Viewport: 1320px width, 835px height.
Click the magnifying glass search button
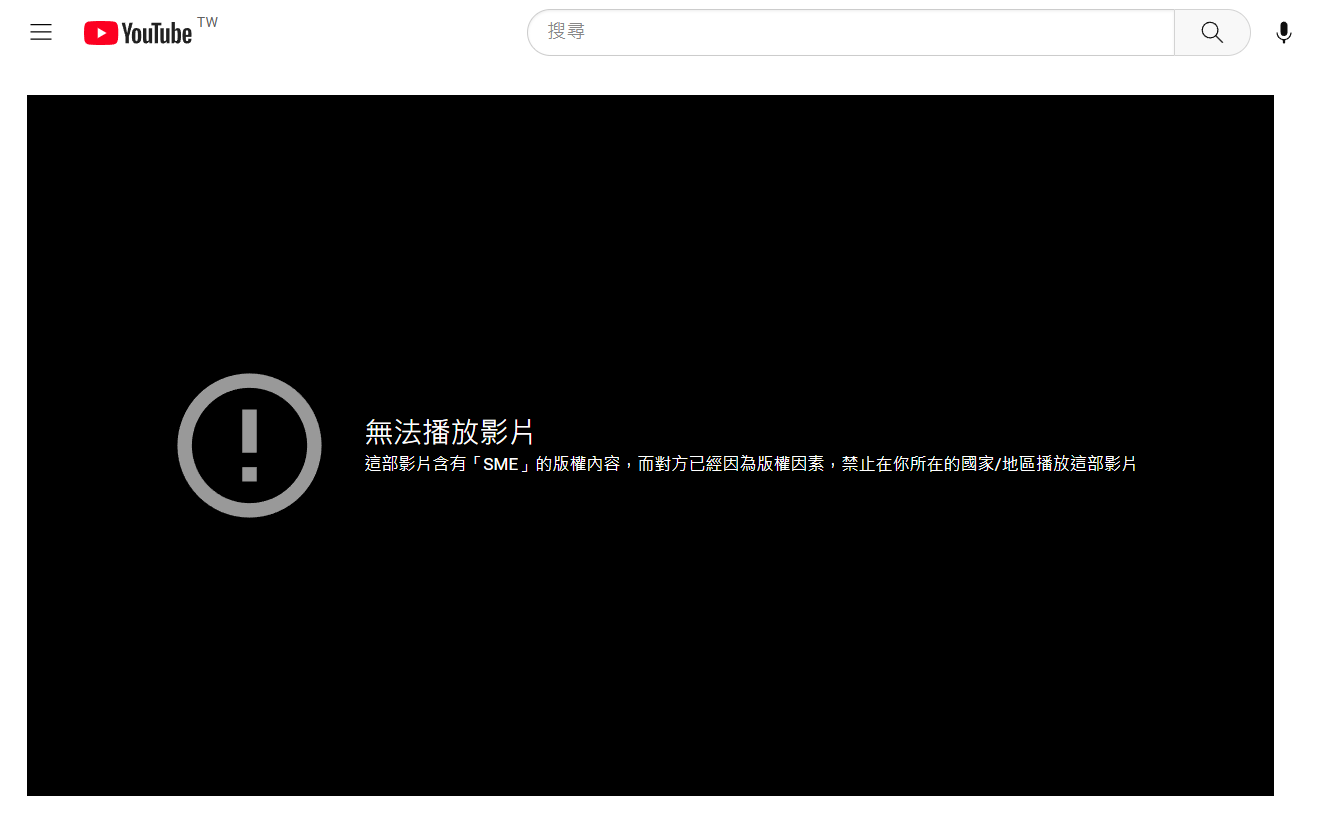click(1212, 33)
